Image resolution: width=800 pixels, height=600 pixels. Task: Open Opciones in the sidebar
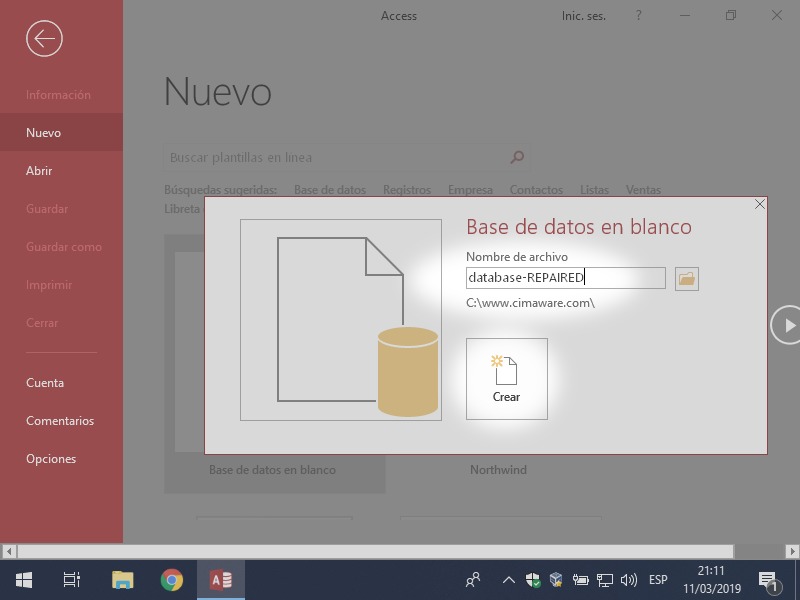coord(51,459)
